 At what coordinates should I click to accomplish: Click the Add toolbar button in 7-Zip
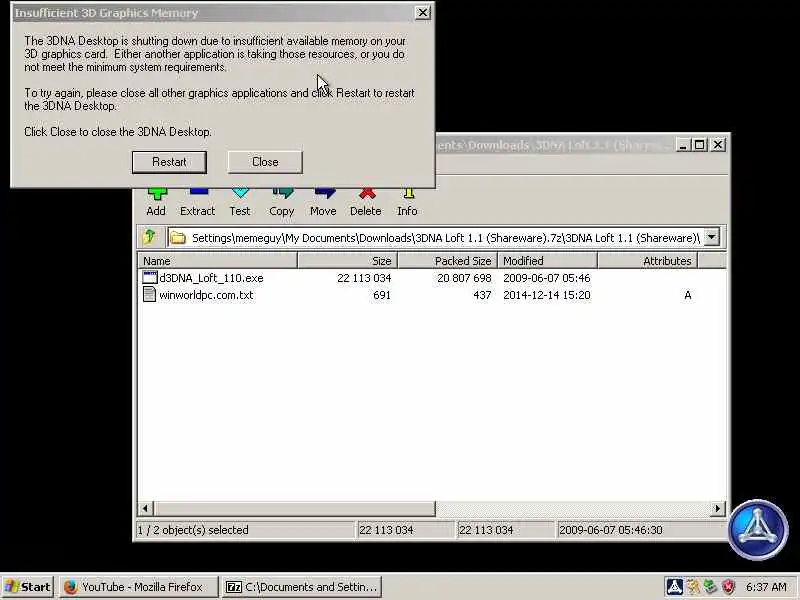click(156, 203)
